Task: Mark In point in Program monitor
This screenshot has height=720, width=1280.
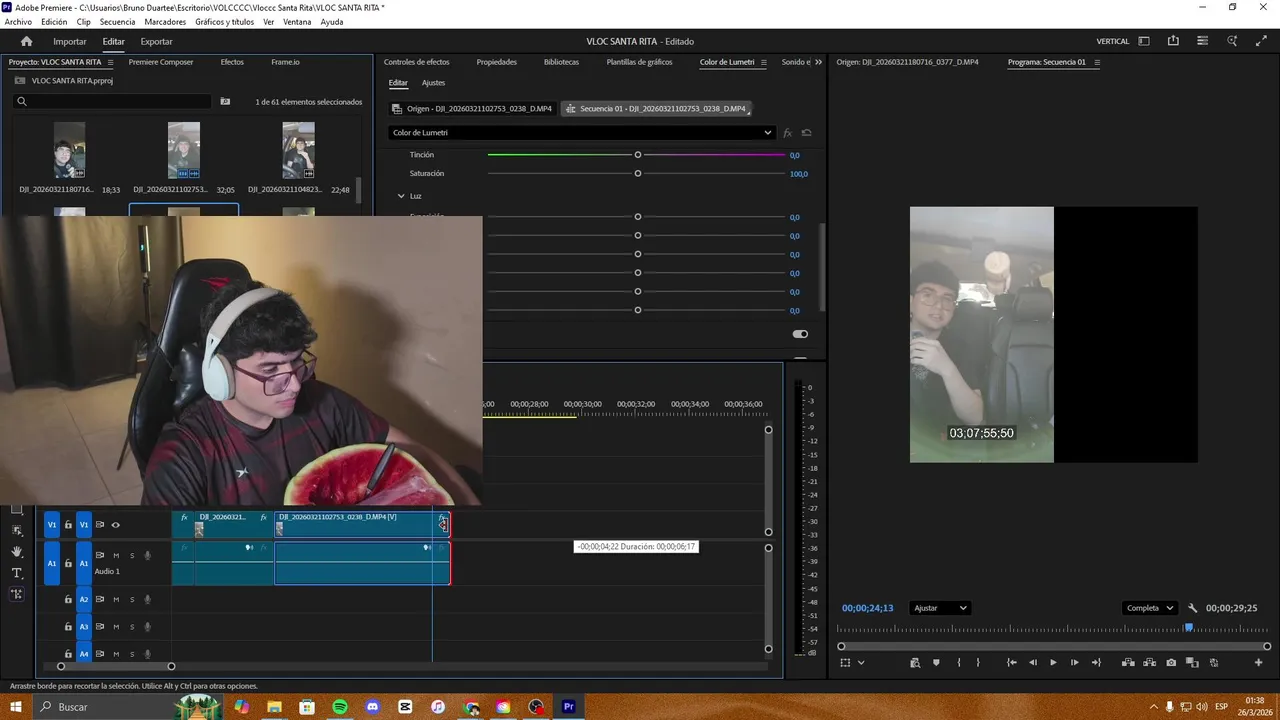Action: click(x=958, y=663)
